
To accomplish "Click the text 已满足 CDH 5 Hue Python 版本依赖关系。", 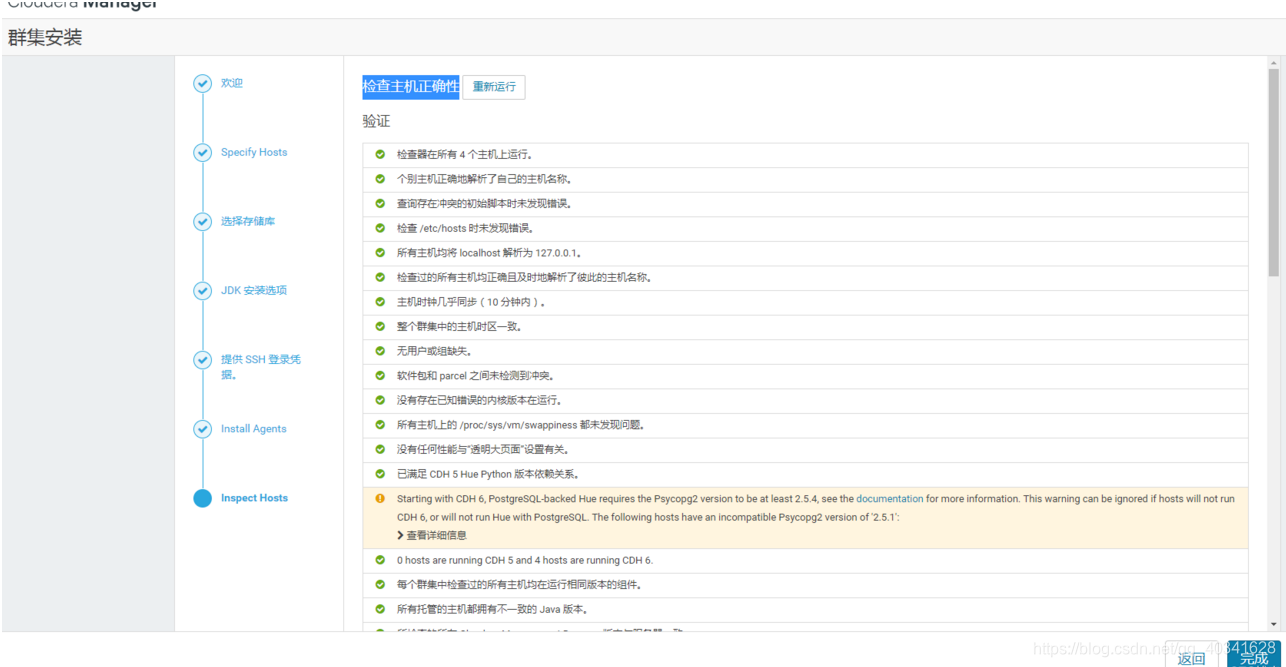I will coord(488,474).
